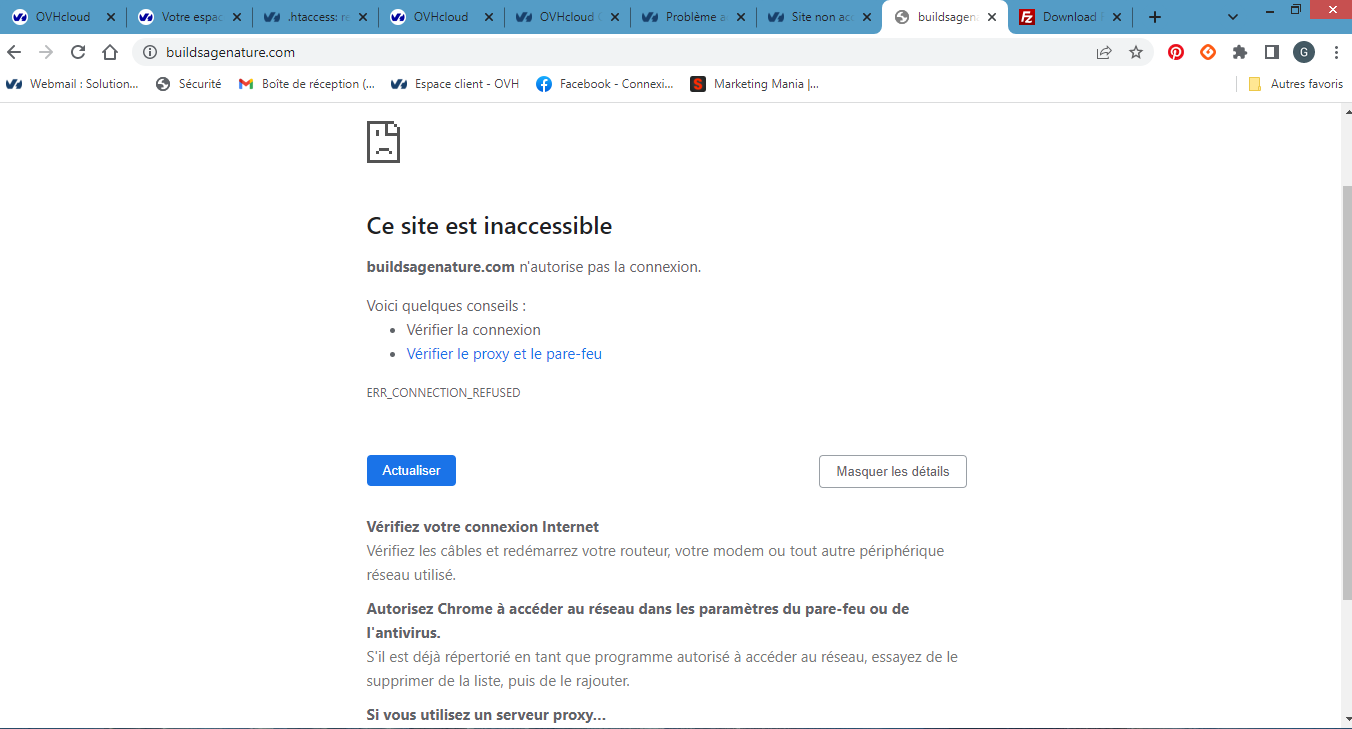Image resolution: width=1352 pixels, height=729 pixels.
Task: Bookmark this page with star icon
Action: pyautogui.click(x=1136, y=52)
